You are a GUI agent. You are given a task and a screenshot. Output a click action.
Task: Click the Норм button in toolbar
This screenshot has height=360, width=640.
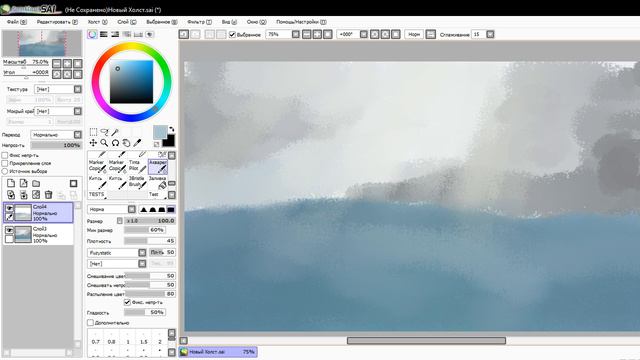click(414, 34)
